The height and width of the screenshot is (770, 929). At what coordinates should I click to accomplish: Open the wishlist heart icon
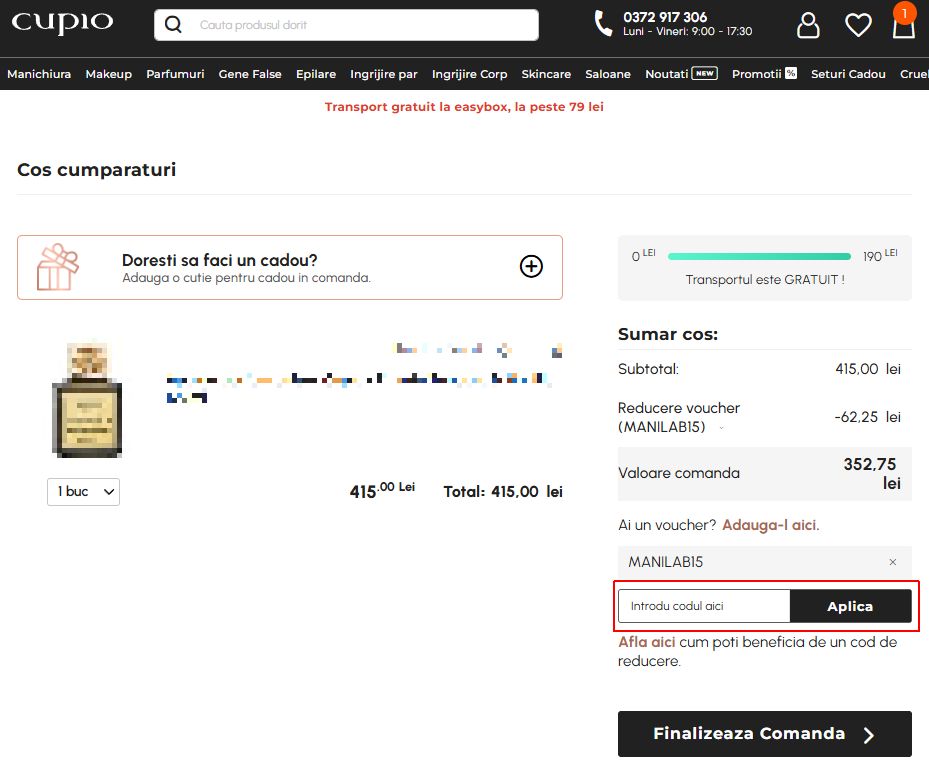tap(858, 25)
